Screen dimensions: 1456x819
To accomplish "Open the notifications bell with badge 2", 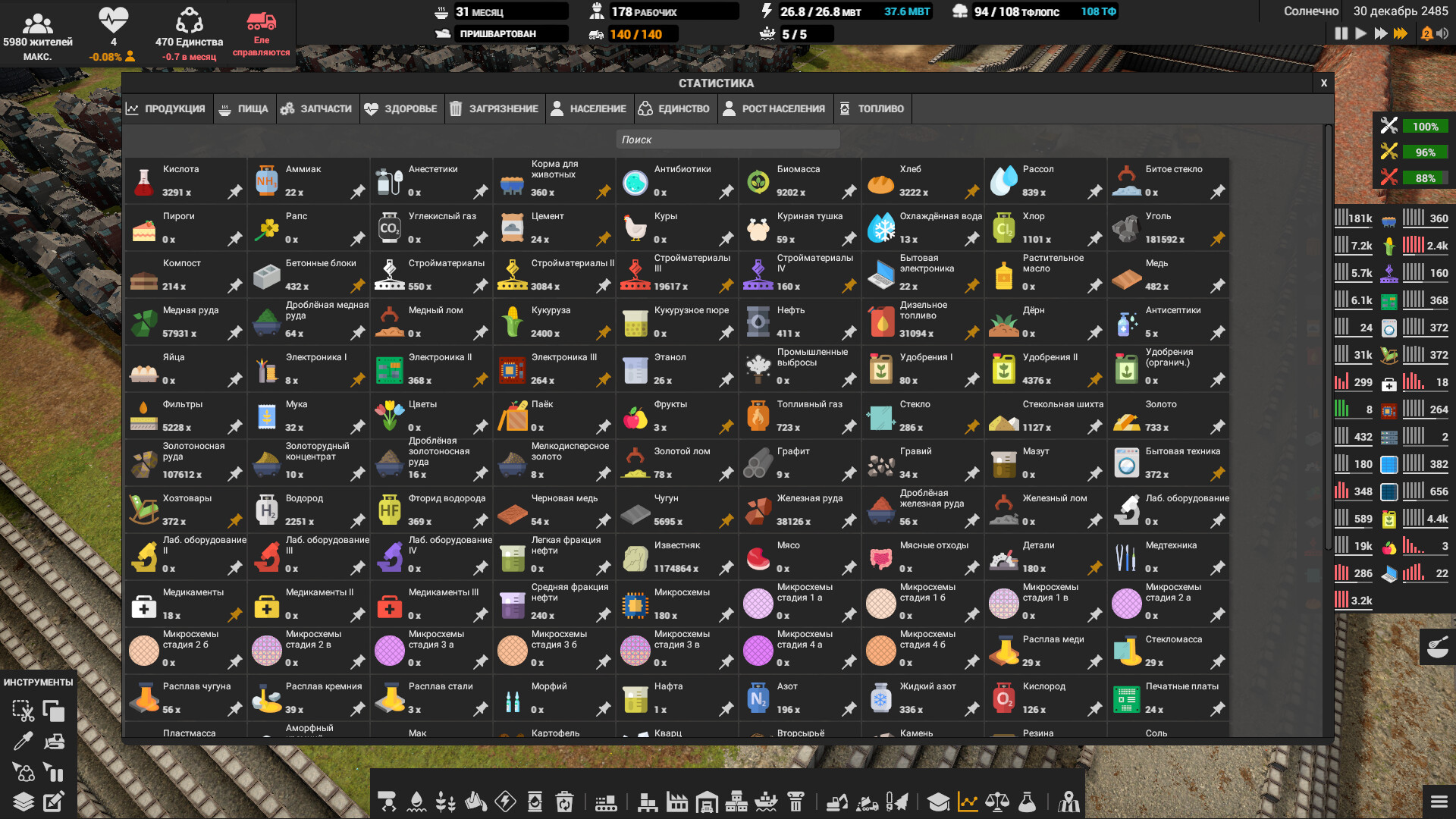I will (1426, 33).
